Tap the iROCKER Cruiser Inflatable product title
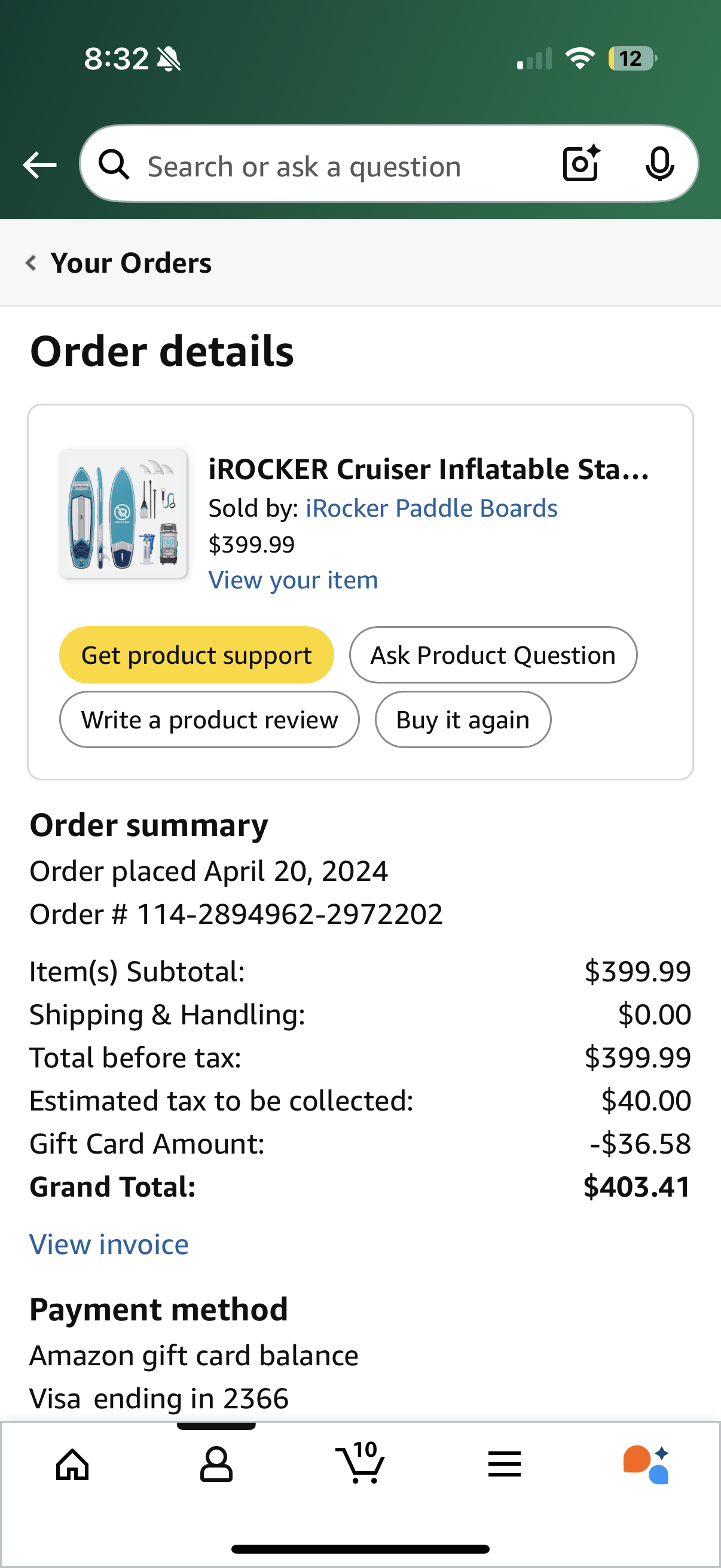 tap(428, 469)
